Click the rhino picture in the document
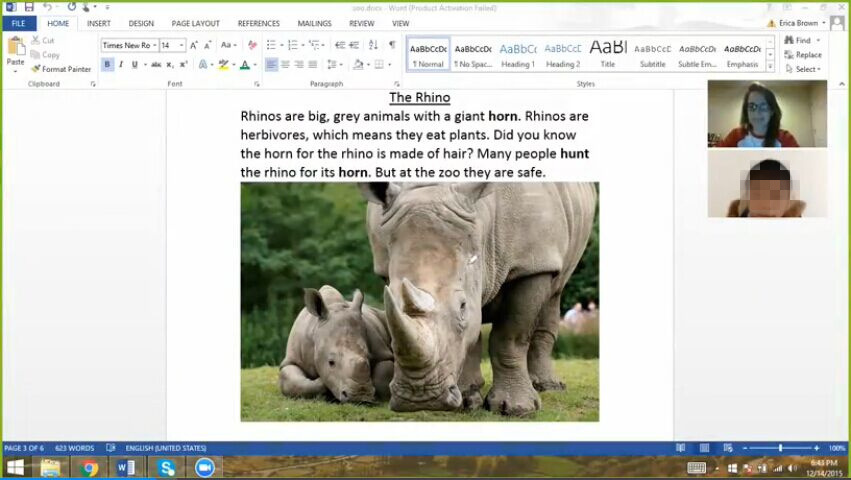 tap(419, 301)
